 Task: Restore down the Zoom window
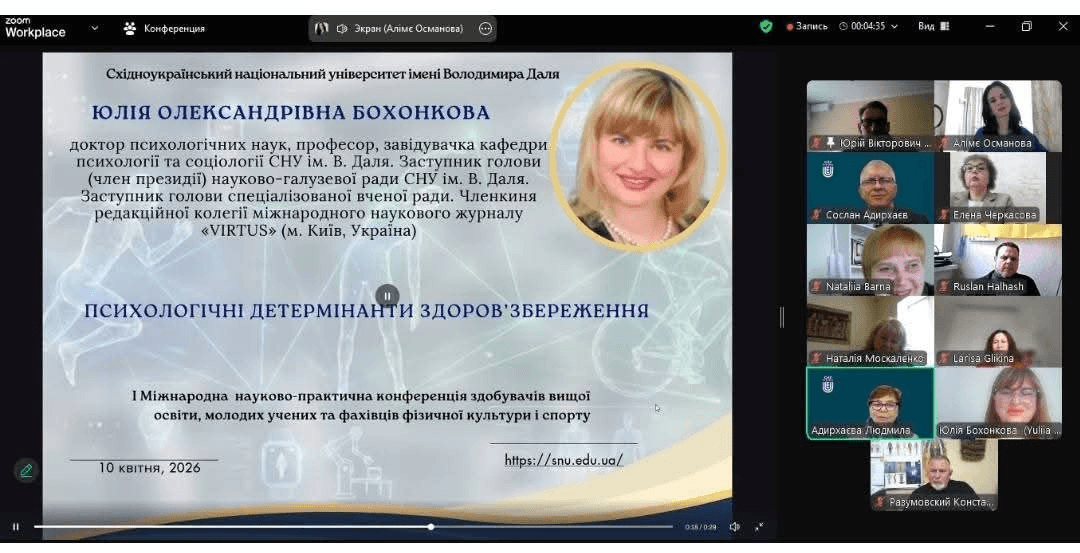(x=1026, y=26)
